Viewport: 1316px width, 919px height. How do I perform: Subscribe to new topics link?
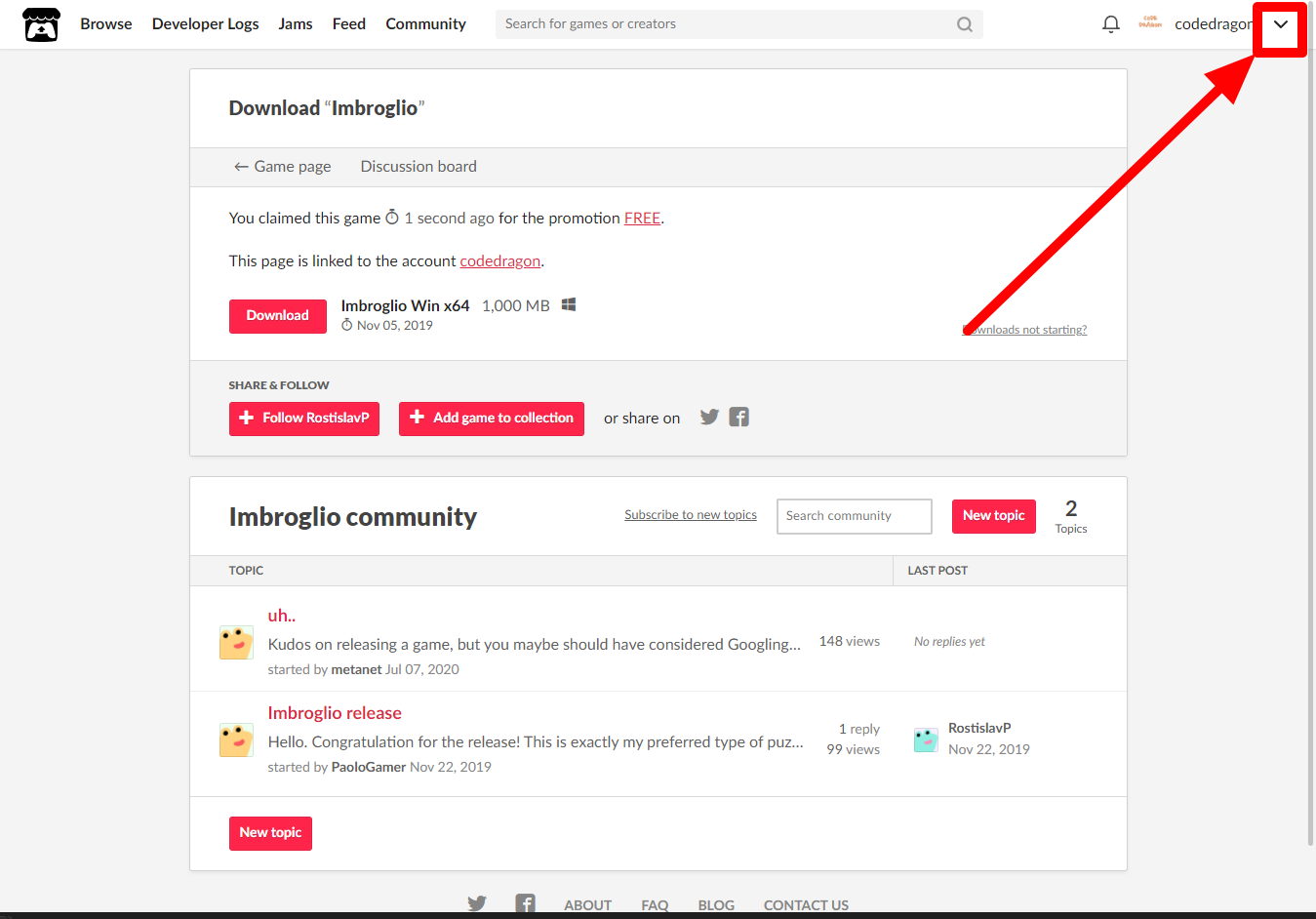pyautogui.click(x=691, y=515)
